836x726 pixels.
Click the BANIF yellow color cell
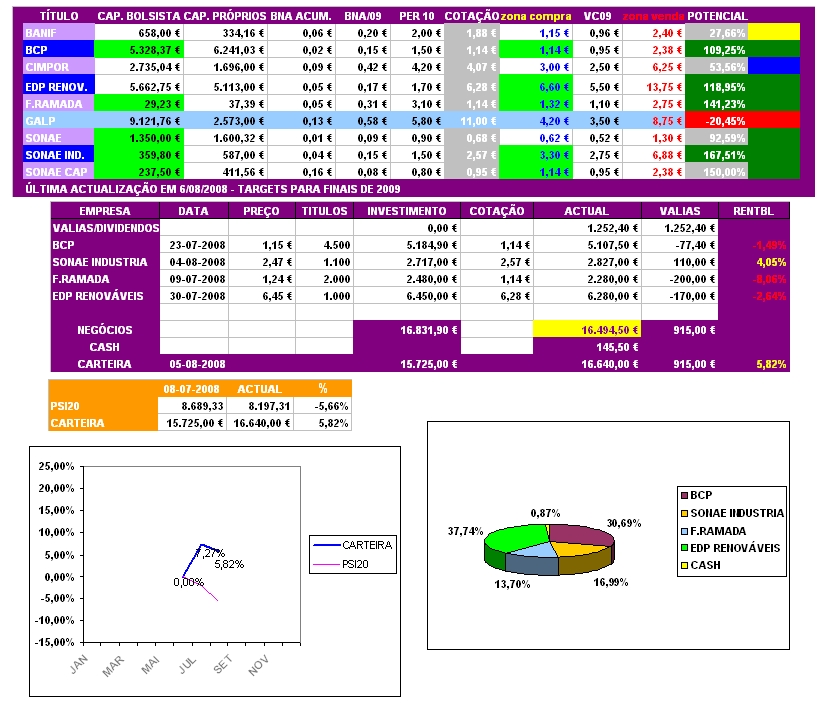coord(774,32)
